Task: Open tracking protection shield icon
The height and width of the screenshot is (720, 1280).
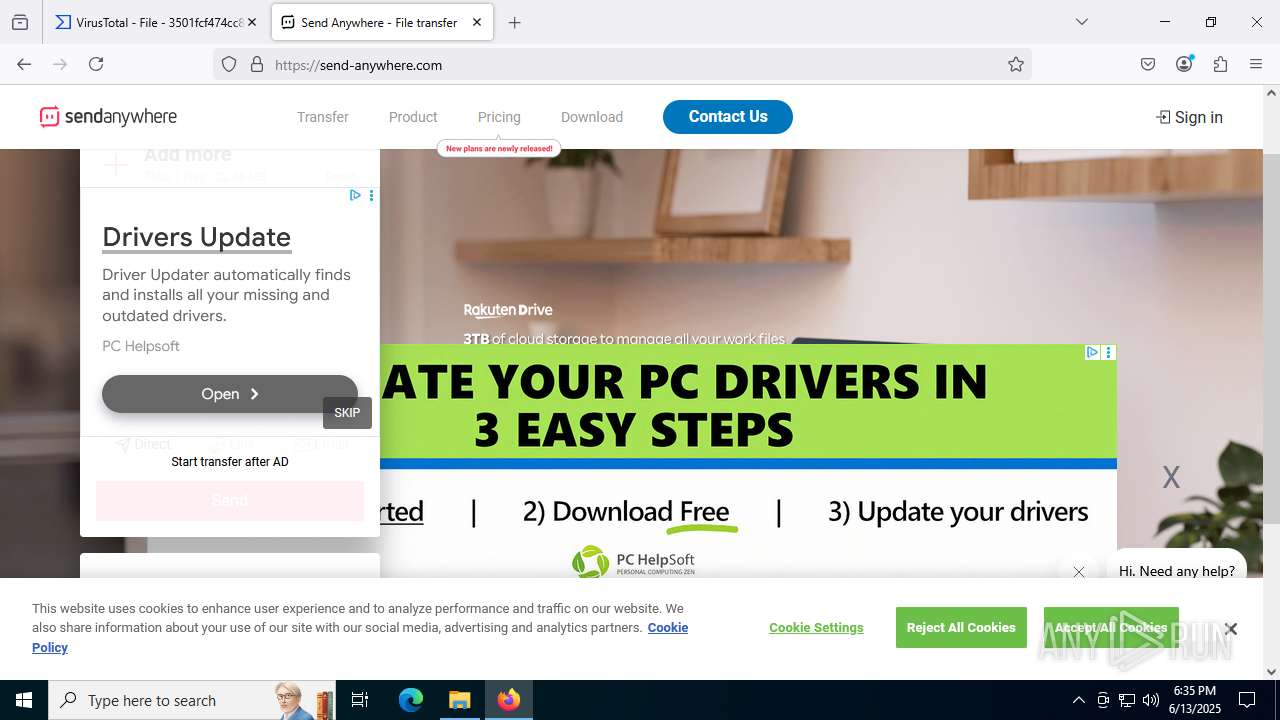Action: (229, 64)
